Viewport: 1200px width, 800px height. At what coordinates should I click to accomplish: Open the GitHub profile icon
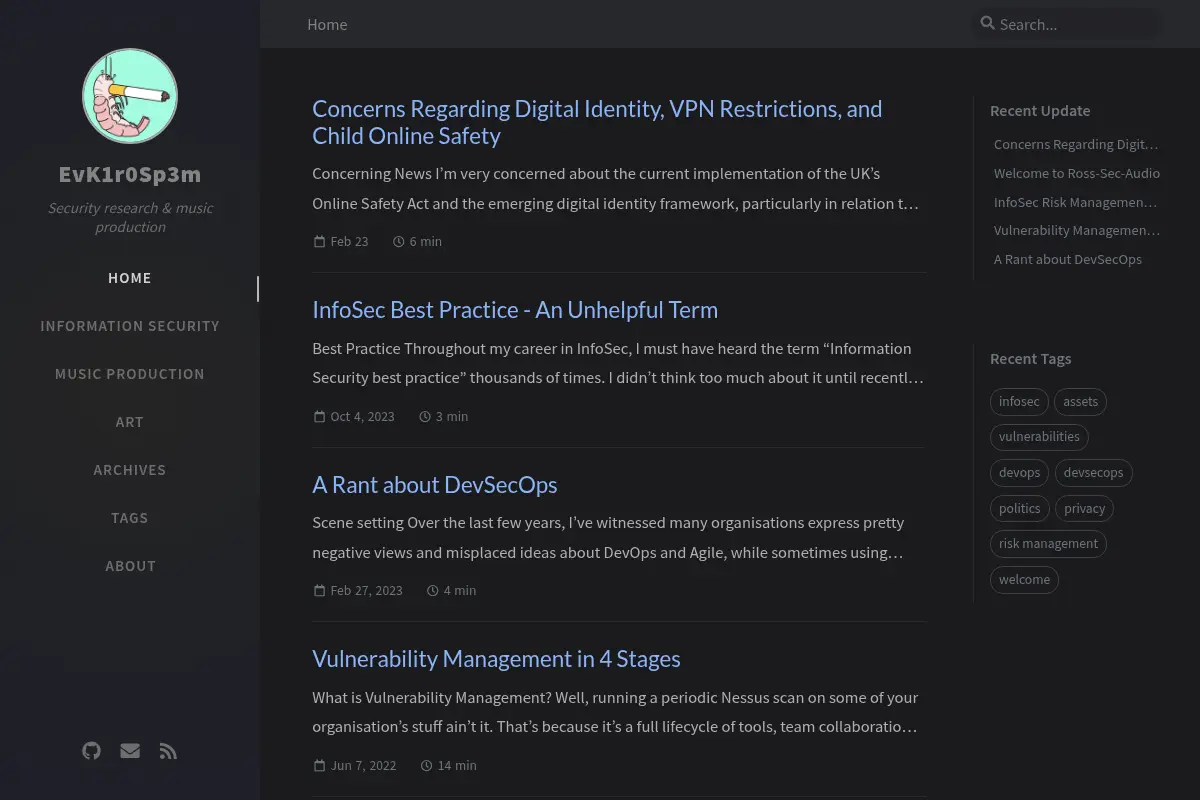[91, 751]
